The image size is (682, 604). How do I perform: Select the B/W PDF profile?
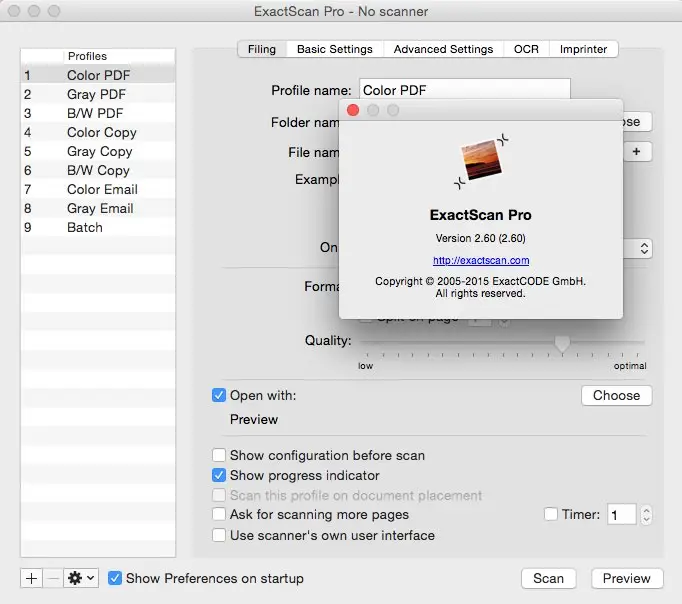tap(98, 113)
